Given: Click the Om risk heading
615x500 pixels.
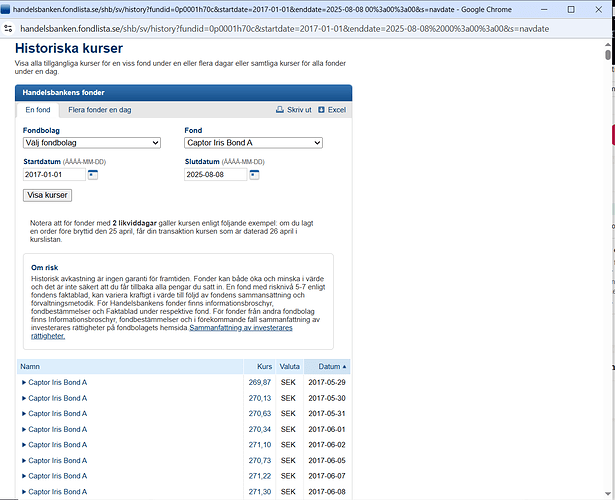Looking at the screenshot, I should (45, 267).
